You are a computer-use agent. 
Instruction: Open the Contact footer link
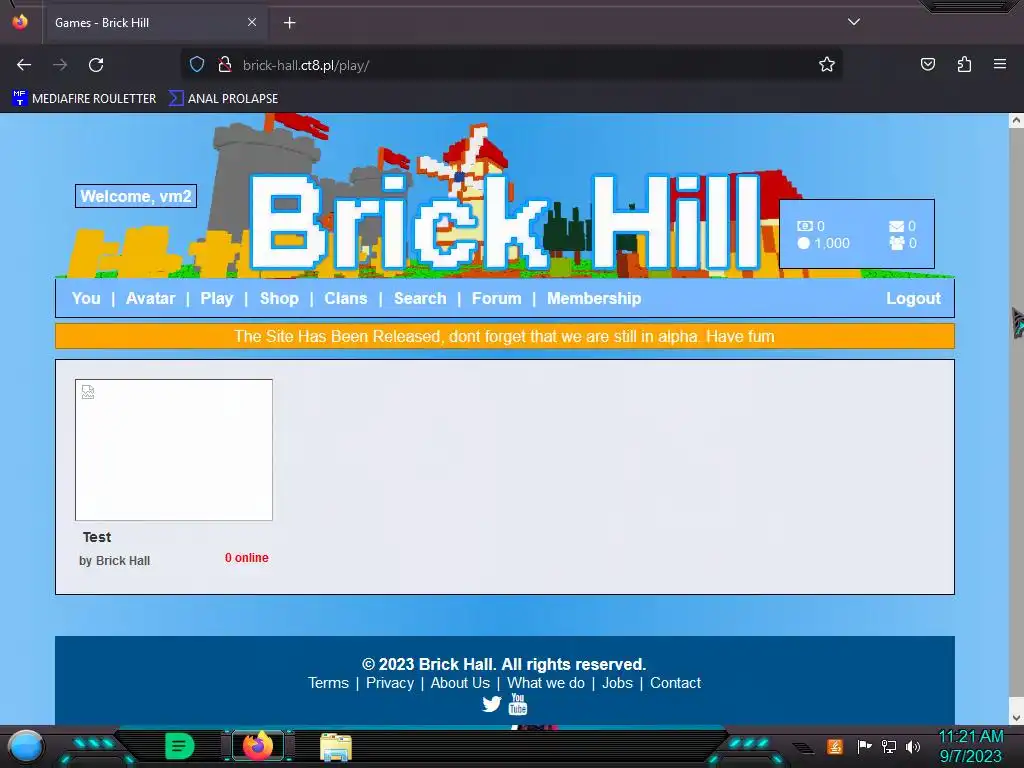point(675,683)
